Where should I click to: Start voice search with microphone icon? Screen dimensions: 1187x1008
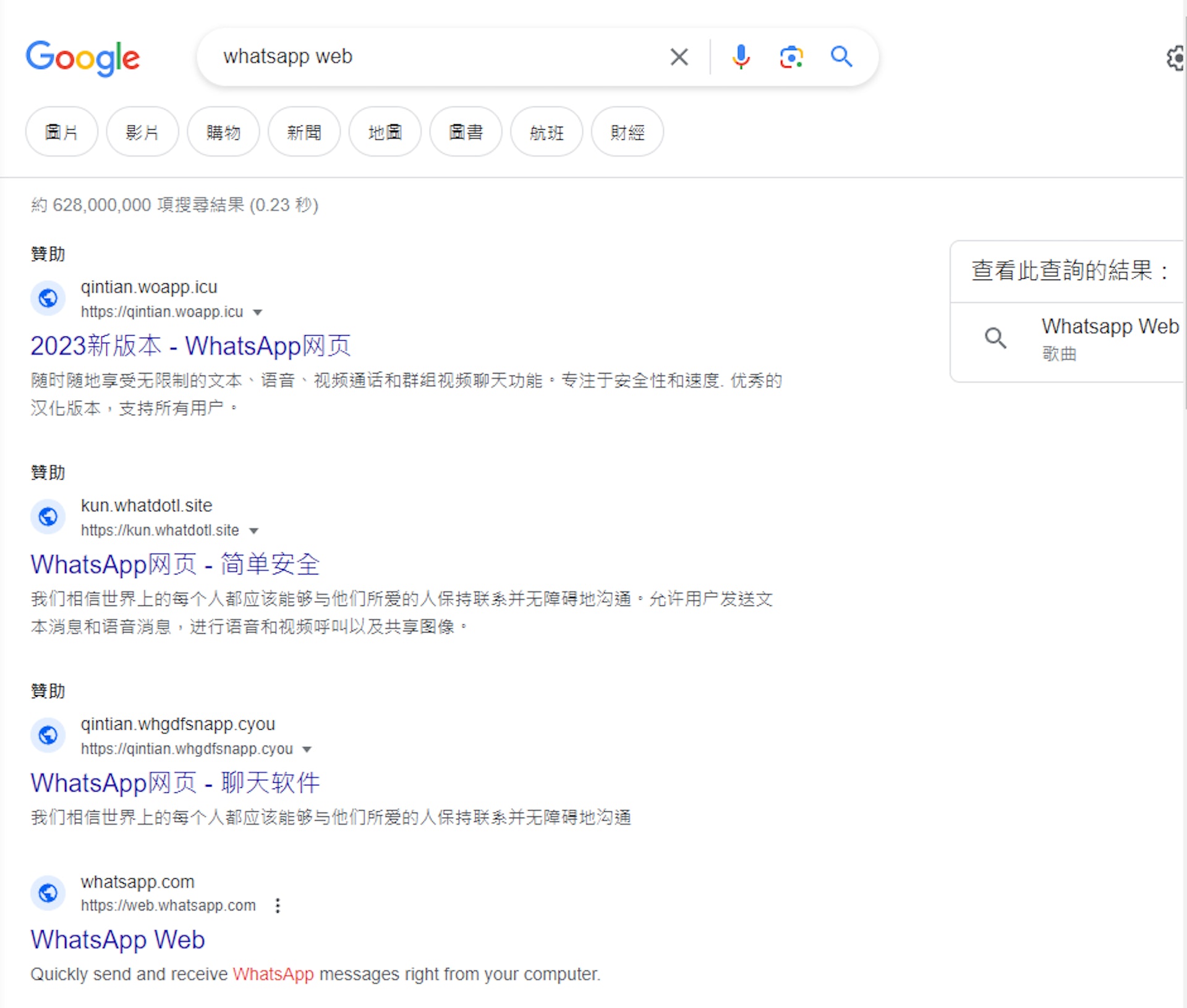(x=741, y=57)
